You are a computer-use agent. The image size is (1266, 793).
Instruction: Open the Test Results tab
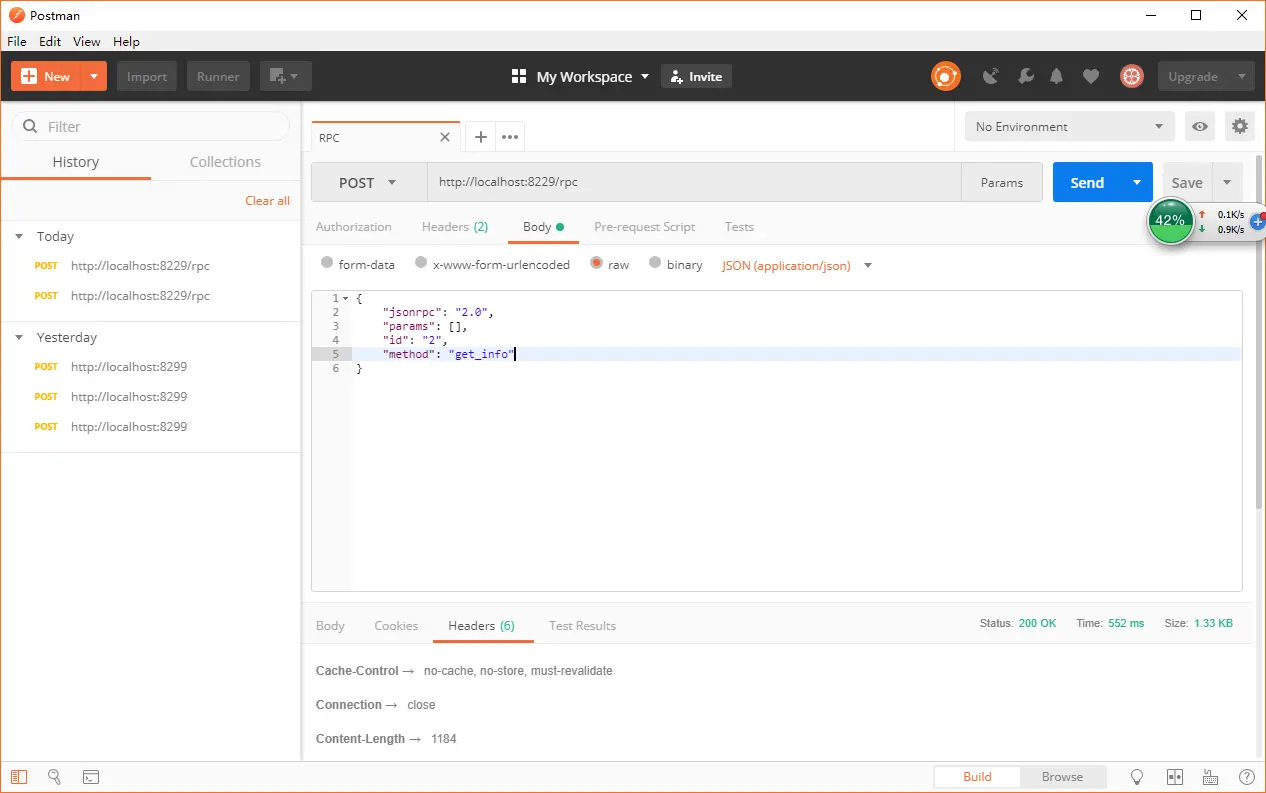click(x=582, y=625)
